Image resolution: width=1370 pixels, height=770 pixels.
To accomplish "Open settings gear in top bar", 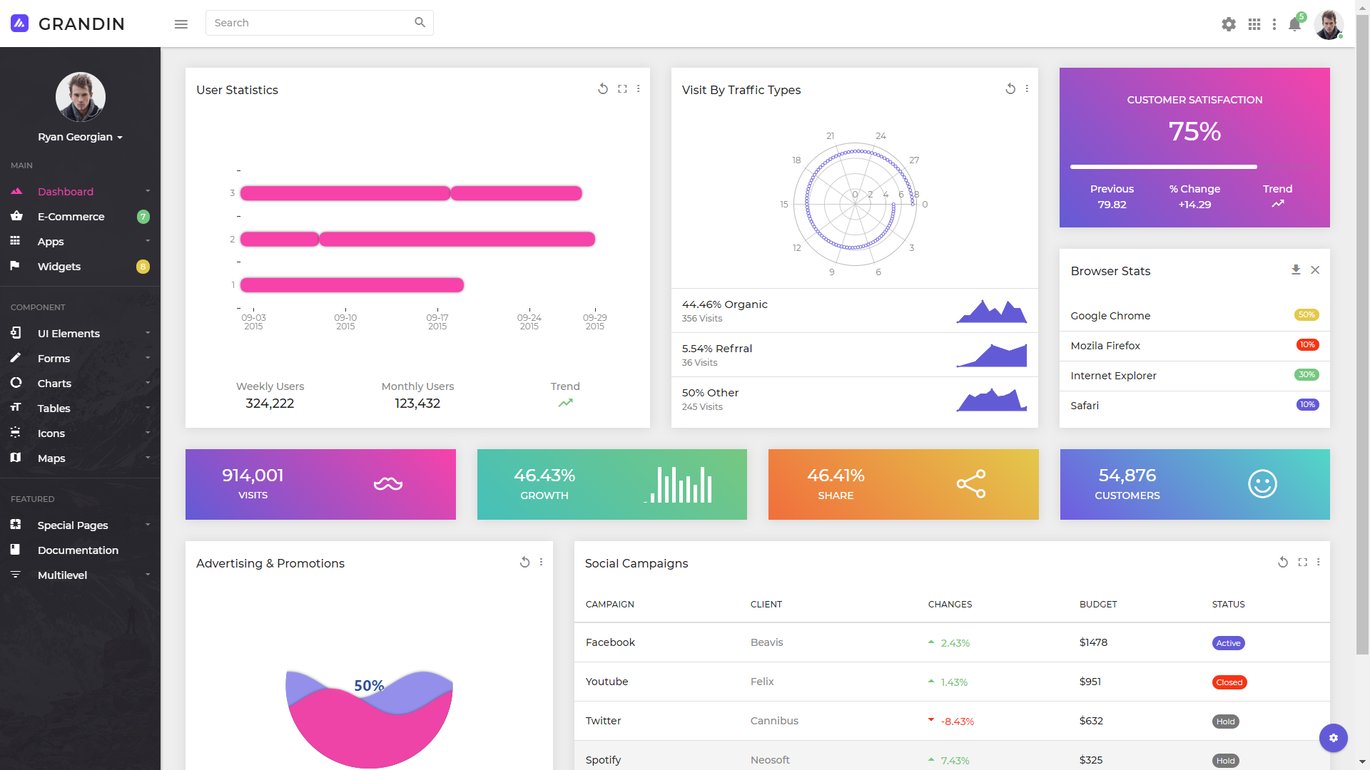I will pyautogui.click(x=1229, y=24).
